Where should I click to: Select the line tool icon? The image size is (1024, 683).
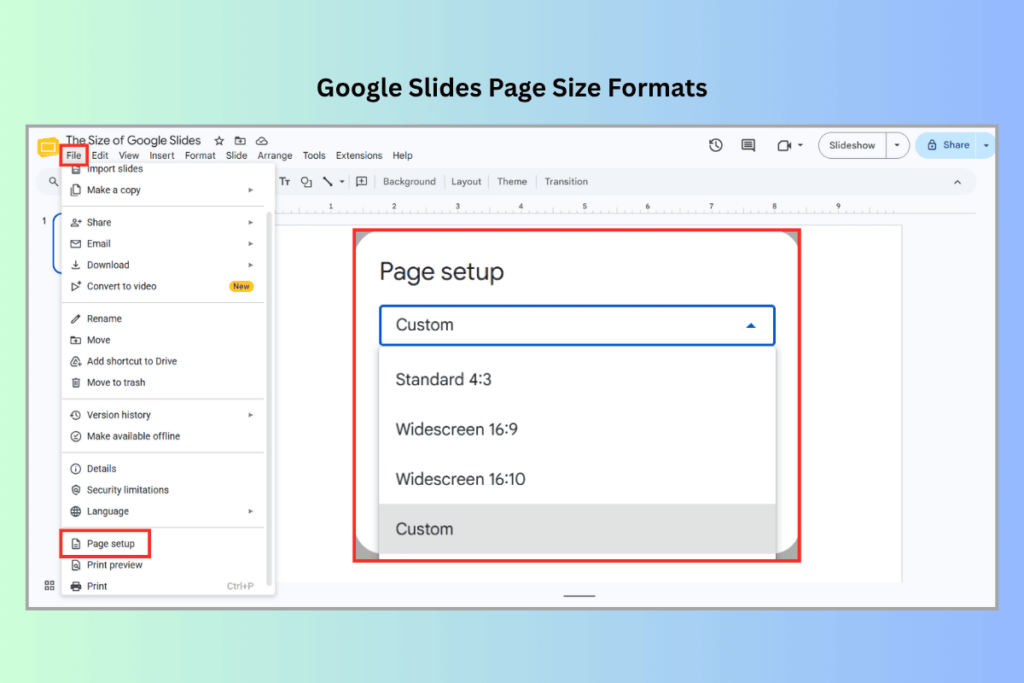pyautogui.click(x=328, y=182)
